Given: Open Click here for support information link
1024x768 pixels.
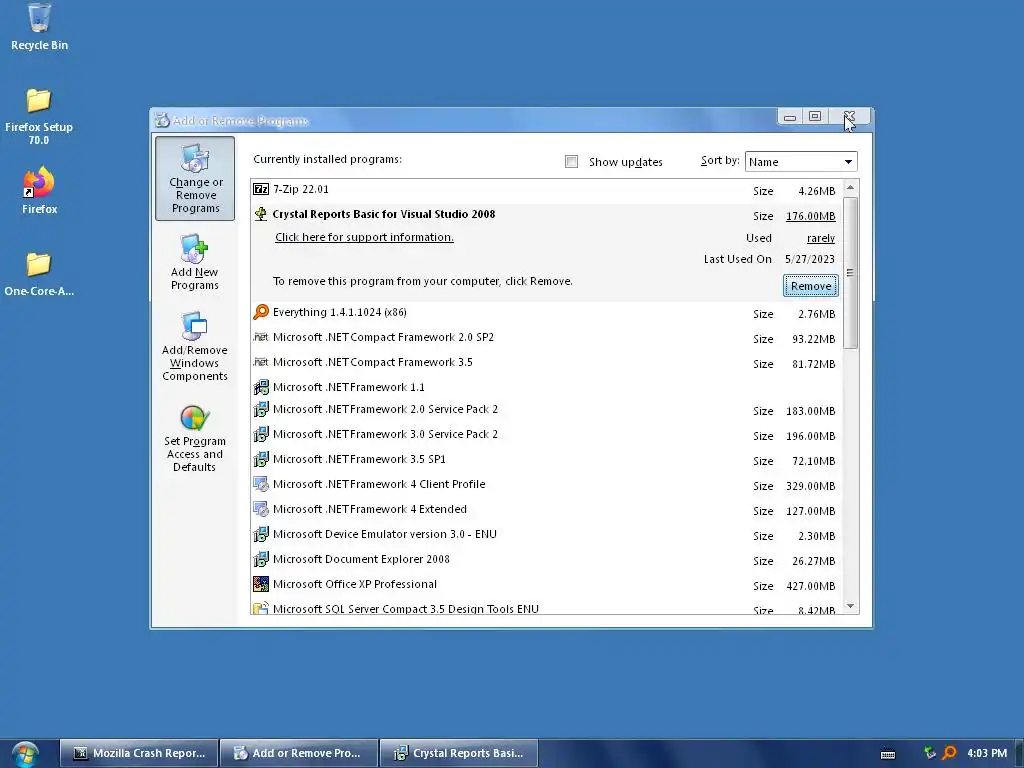Looking at the screenshot, I should (364, 237).
